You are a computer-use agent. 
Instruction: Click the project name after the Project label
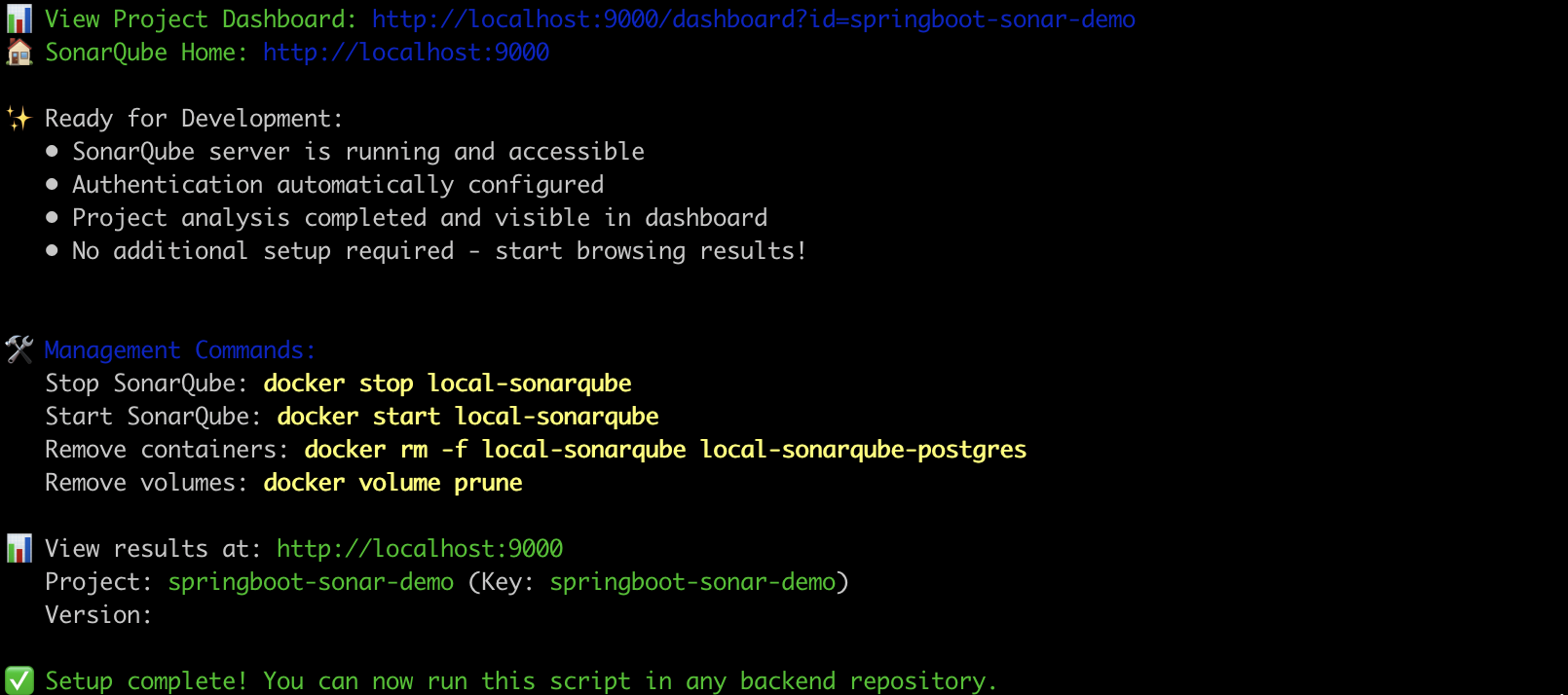(311, 582)
